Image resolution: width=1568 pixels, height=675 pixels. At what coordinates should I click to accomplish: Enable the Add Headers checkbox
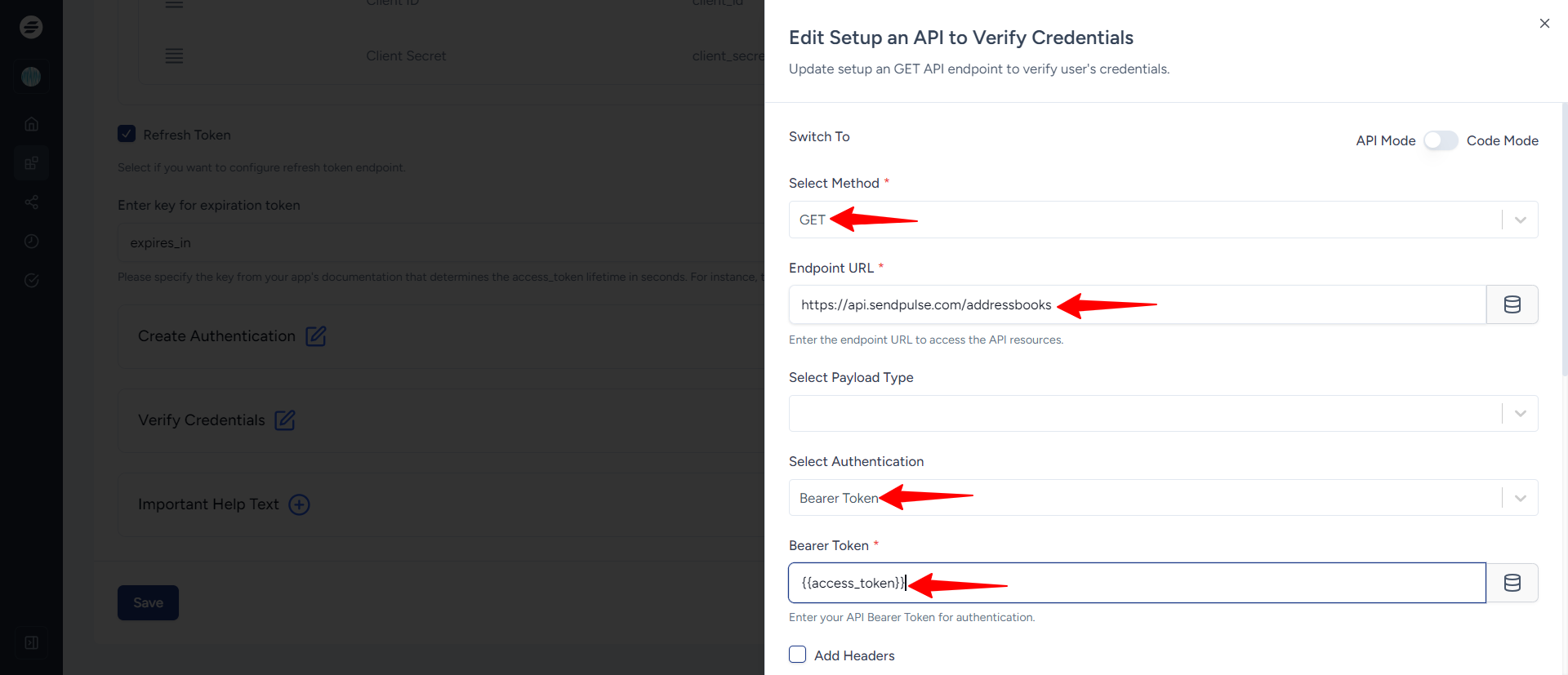(798, 655)
